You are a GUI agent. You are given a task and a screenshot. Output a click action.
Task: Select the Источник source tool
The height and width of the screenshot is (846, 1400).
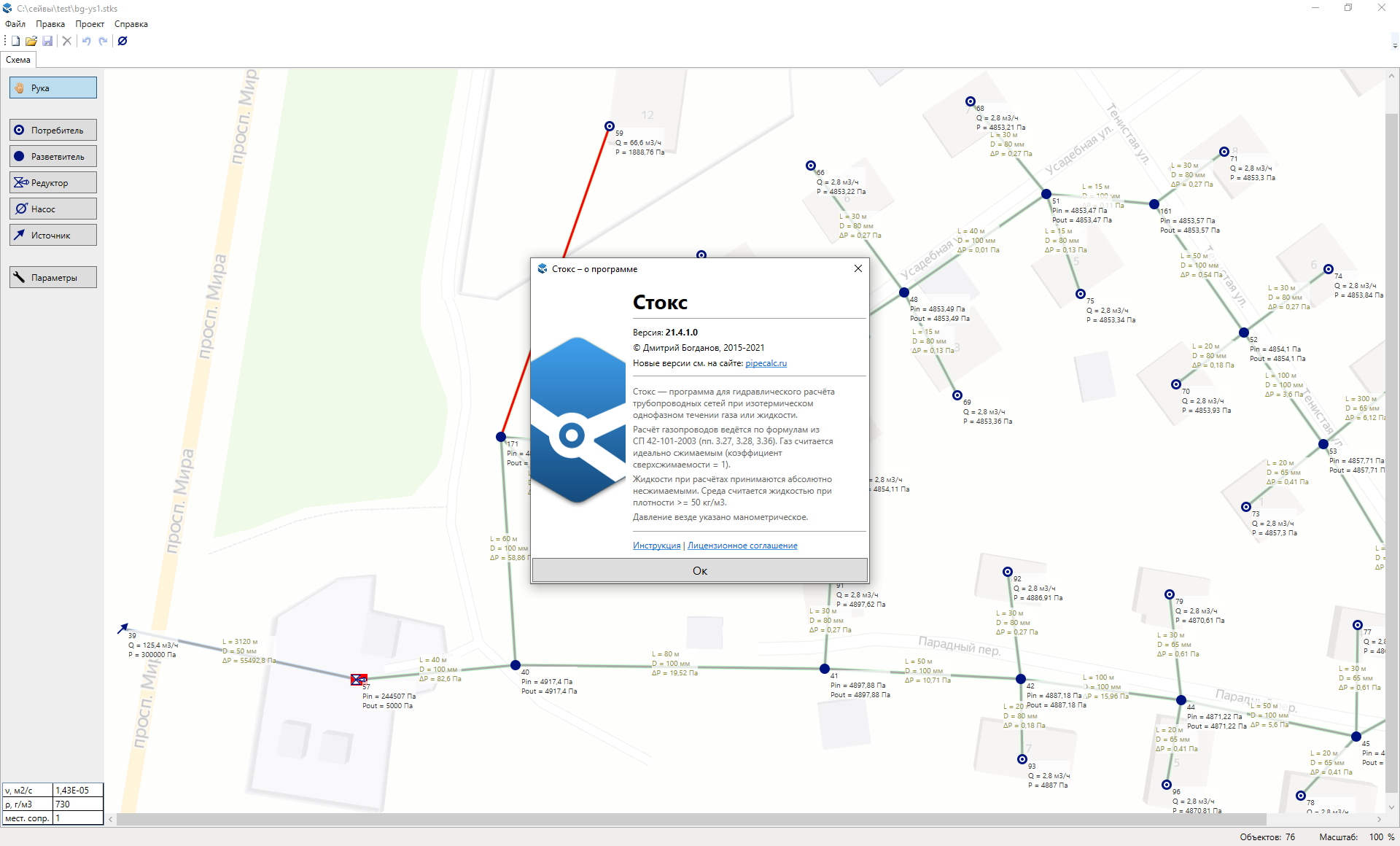(52, 236)
